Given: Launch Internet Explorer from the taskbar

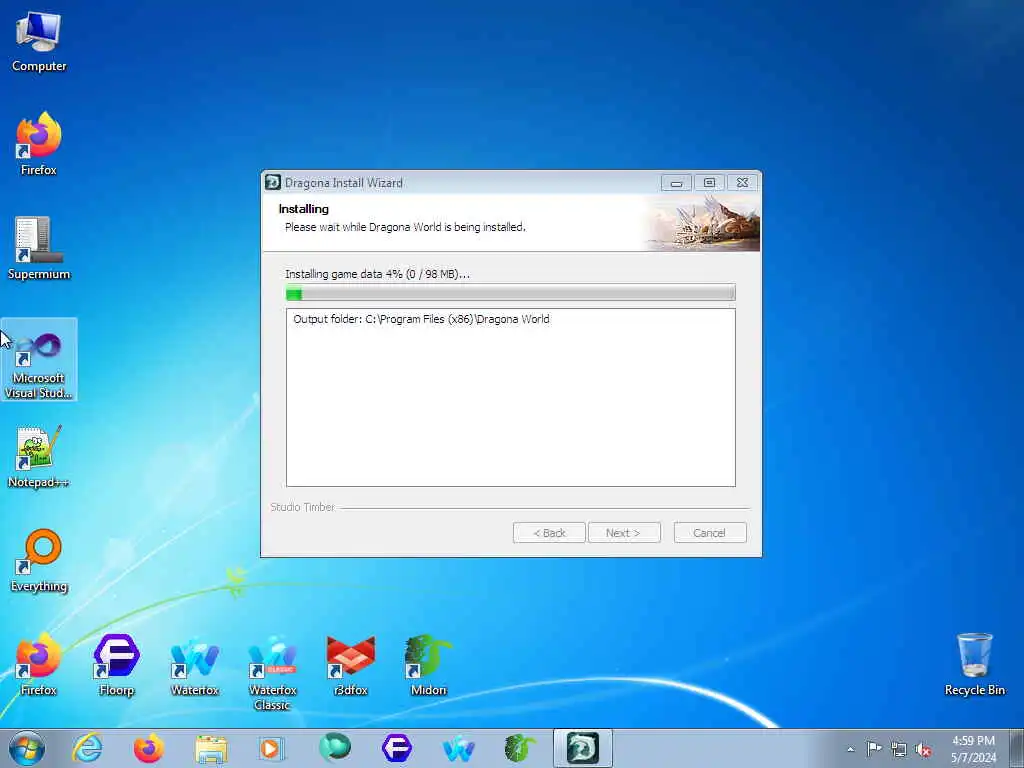Looking at the screenshot, I should point(88,748).
